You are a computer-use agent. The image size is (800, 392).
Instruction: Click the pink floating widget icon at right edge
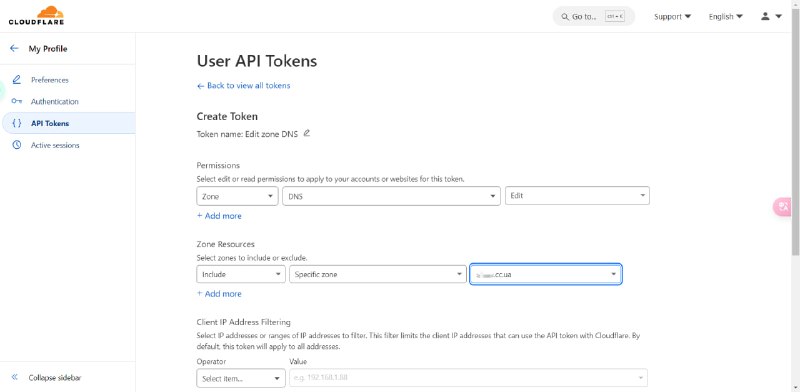click(x=783, y=207)
